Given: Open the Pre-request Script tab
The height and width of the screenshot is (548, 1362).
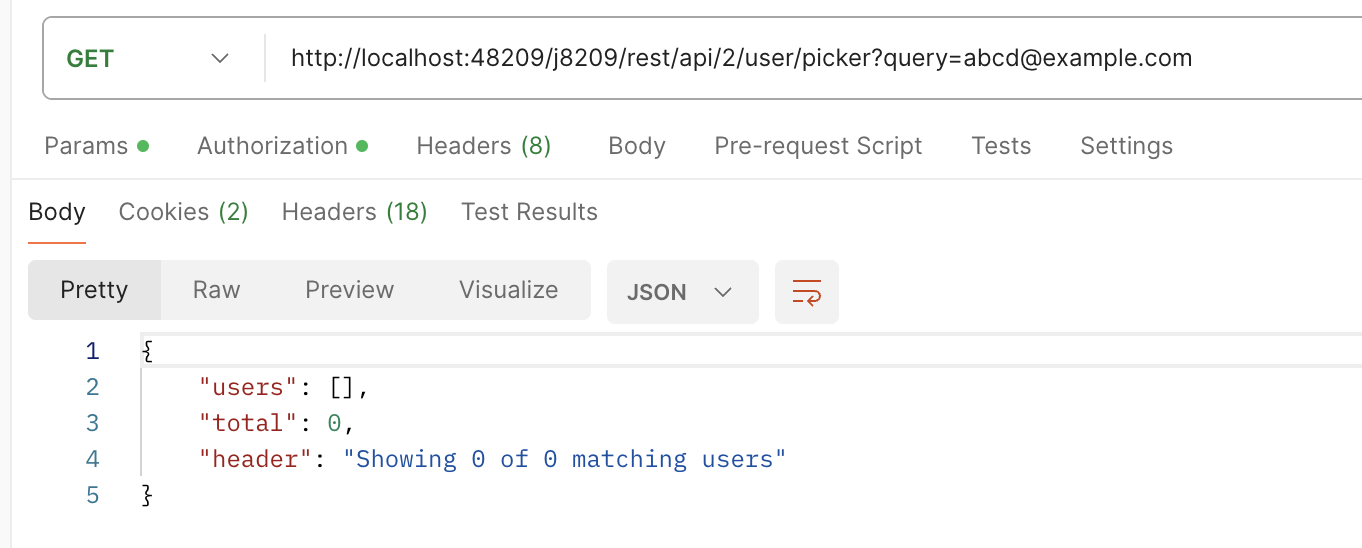Looking at the screenshot, I should [818, 146].
